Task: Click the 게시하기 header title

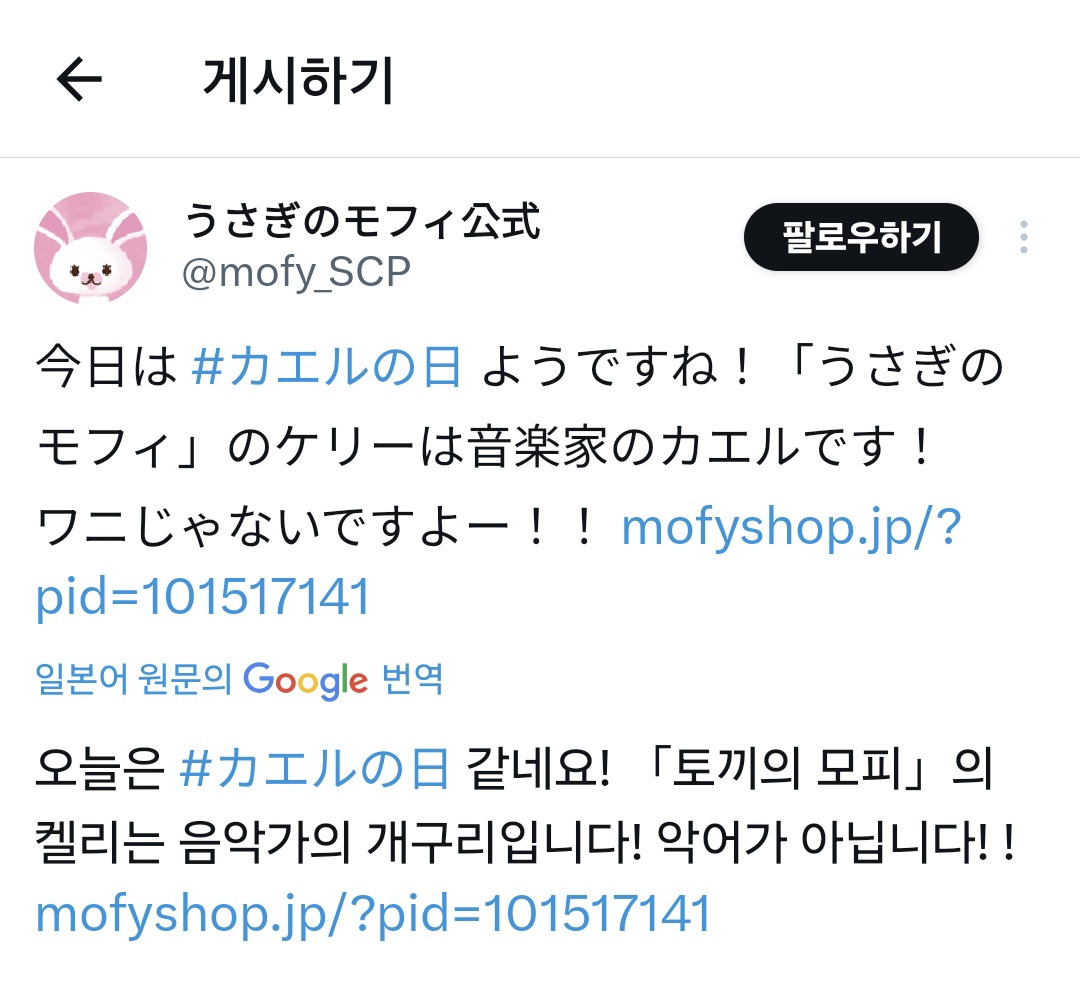Action: [298, 81]
